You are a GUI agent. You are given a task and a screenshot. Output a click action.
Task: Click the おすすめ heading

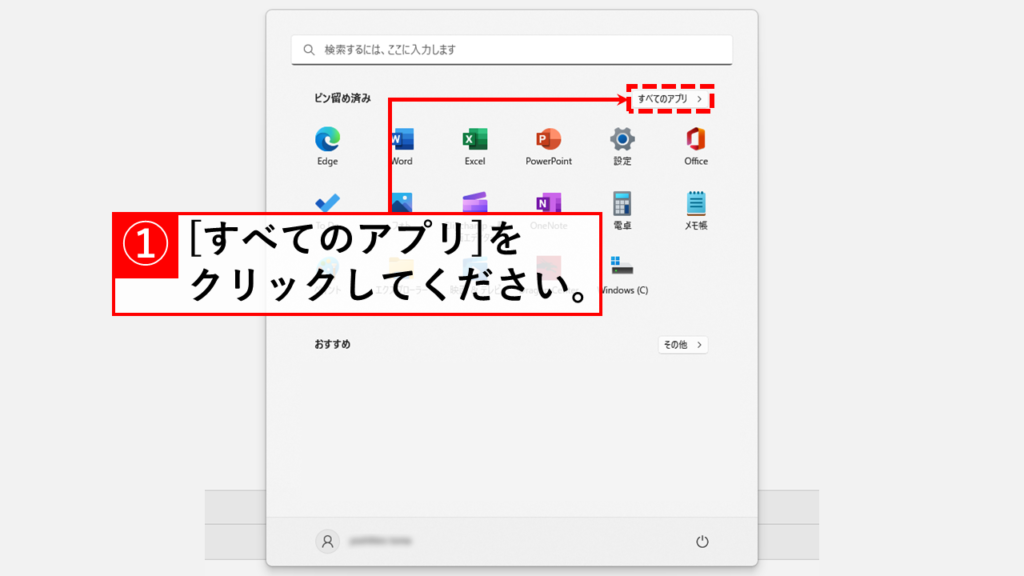pyautogui.click(x=332, y=344)
